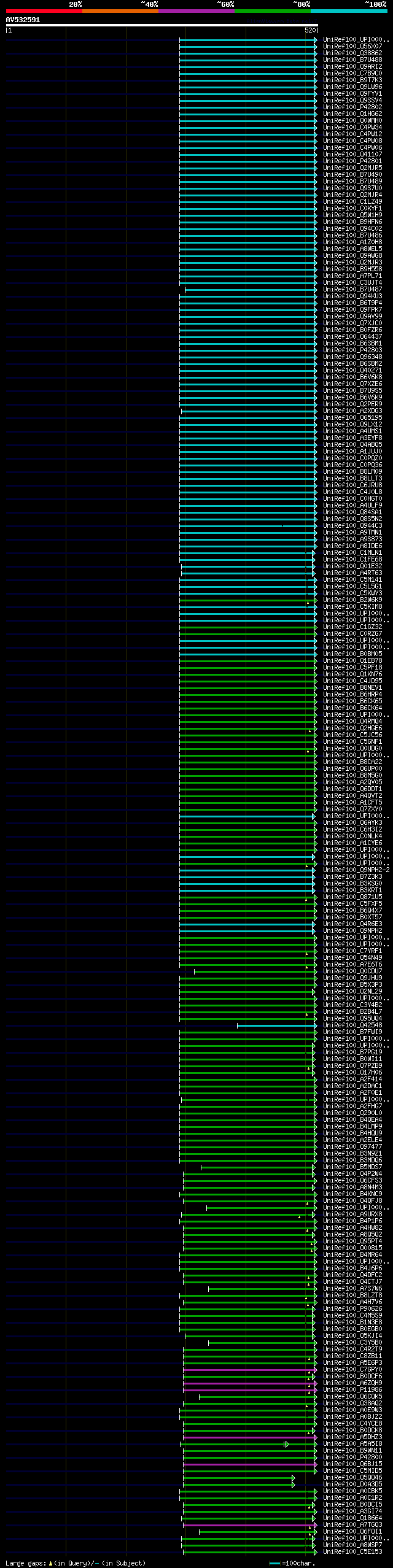Click hit label UniRef100_Q6UP00
Image resolution: width=393 pixels, height=1568 pixels.
(x=352, y=769)
